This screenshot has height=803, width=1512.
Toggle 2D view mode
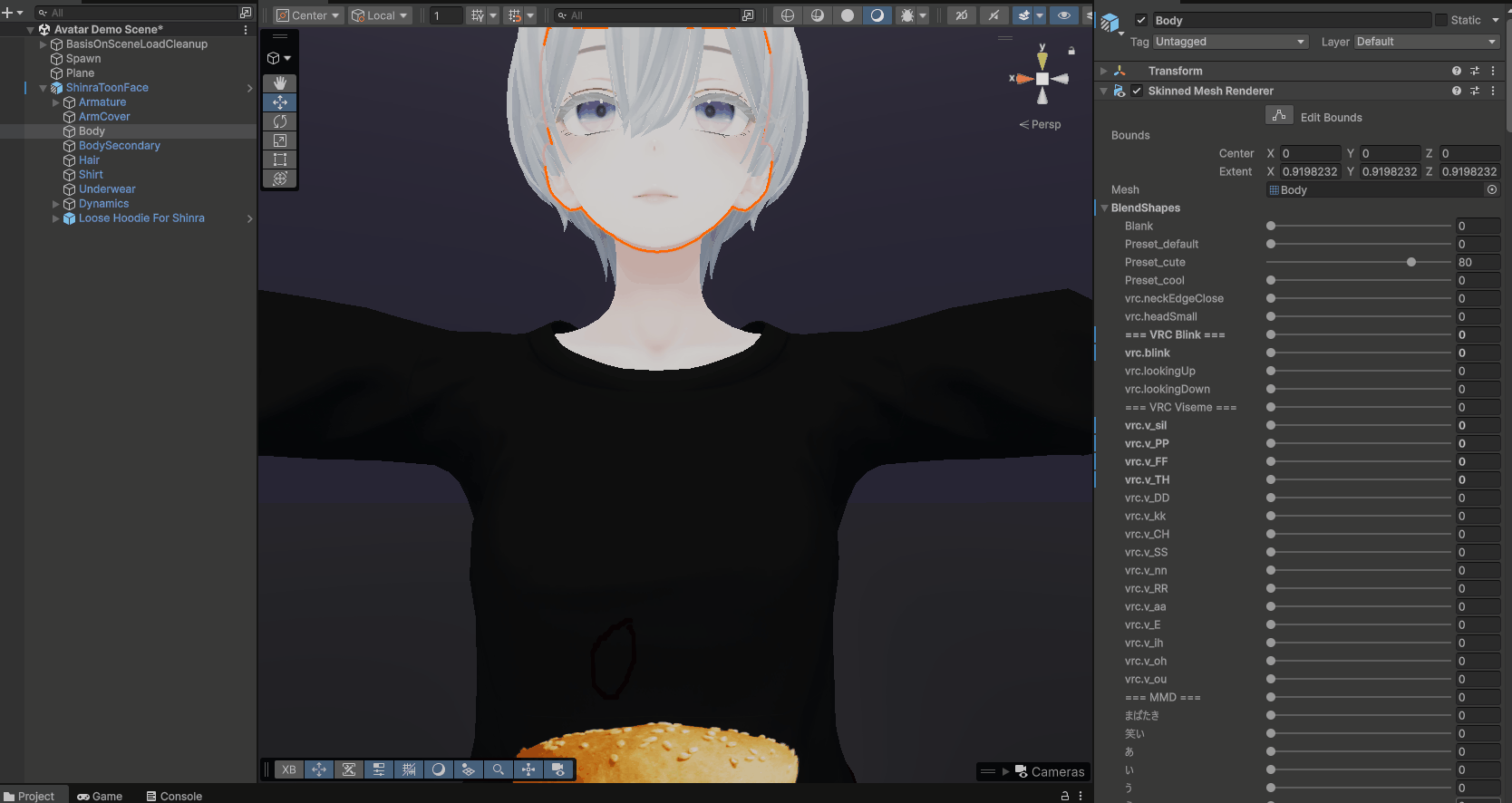pos(961,15)
